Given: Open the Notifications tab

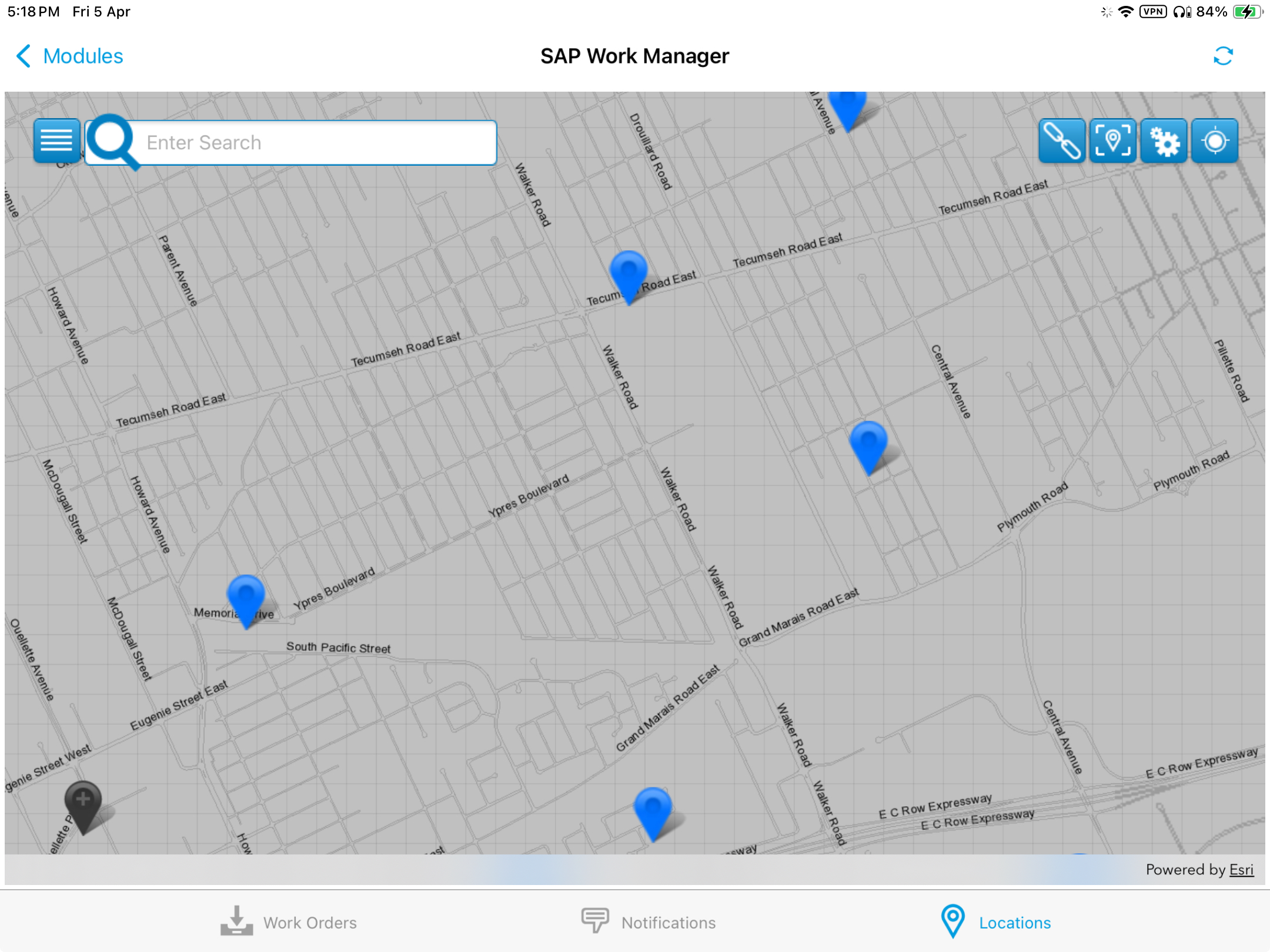Looking at the screenshot, I should click(650, 923).
